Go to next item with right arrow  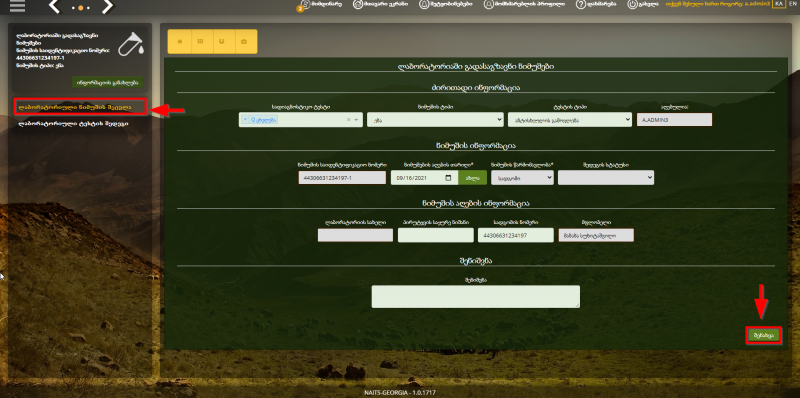pos(107,7)
